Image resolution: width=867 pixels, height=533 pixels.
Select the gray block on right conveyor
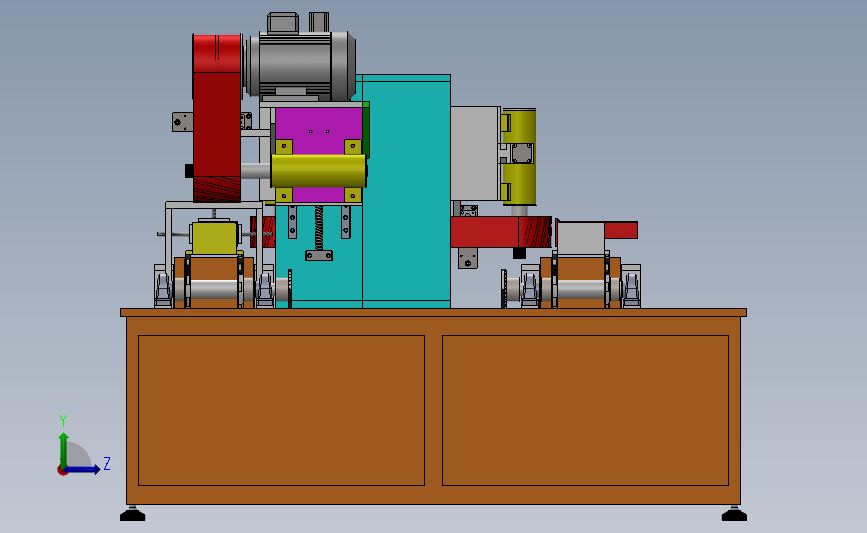[x=580, y=238]
